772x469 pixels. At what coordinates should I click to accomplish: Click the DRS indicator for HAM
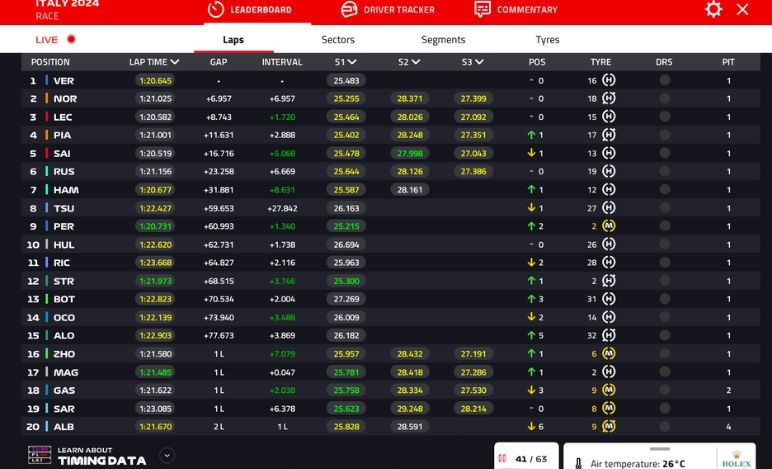click(x=664, y=190)
